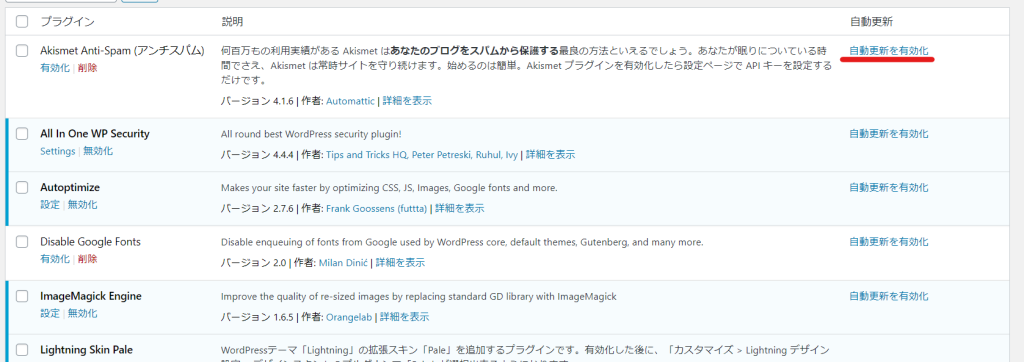Screen dimensions: 1024x362
Task: Show details for Disable Google Fonts
Action: (400, 263)
